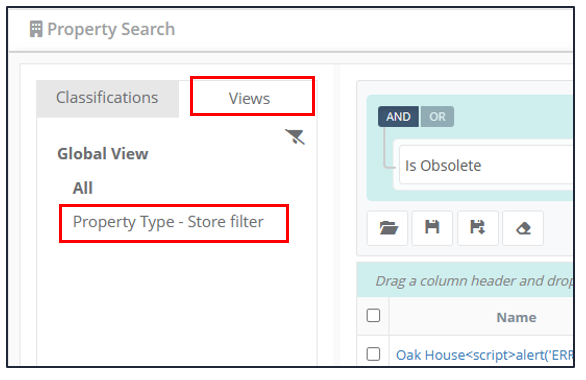Click the column grouping drop area

point(465,281)
